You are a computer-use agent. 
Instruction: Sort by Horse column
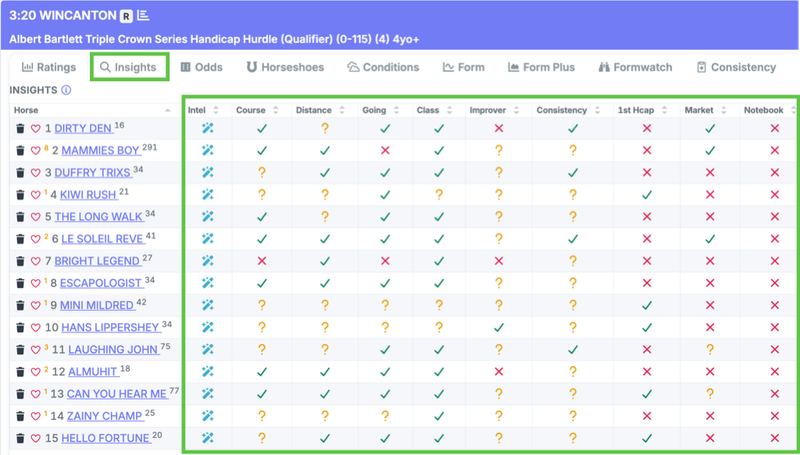point(93,110)
